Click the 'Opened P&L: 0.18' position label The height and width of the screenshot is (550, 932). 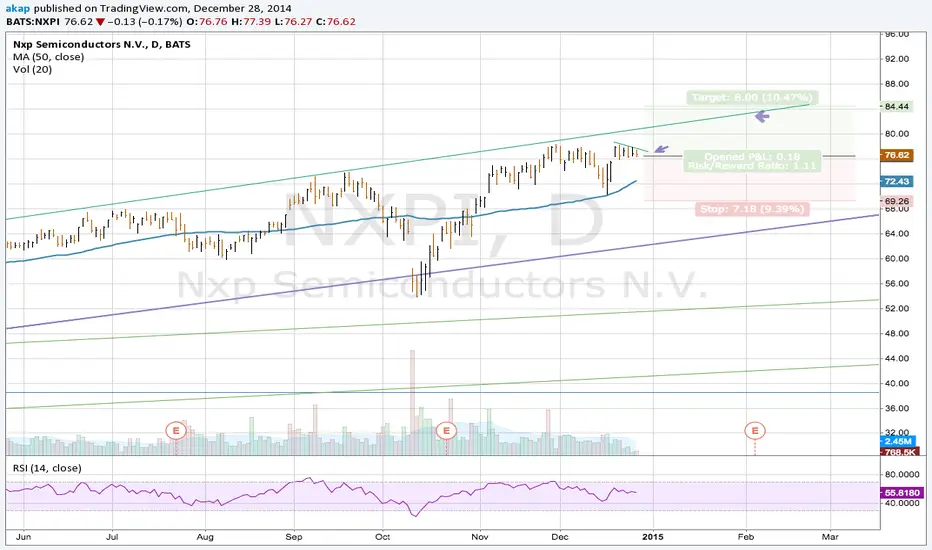752,156
